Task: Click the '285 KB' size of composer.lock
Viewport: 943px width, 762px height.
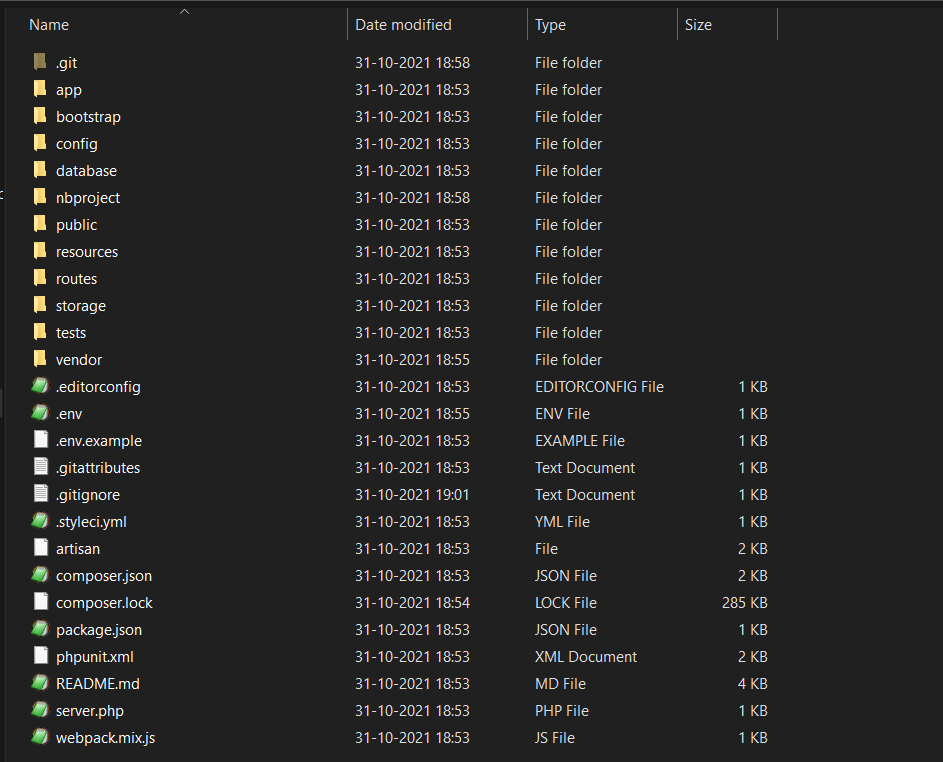Action: (x=745, y=603)
